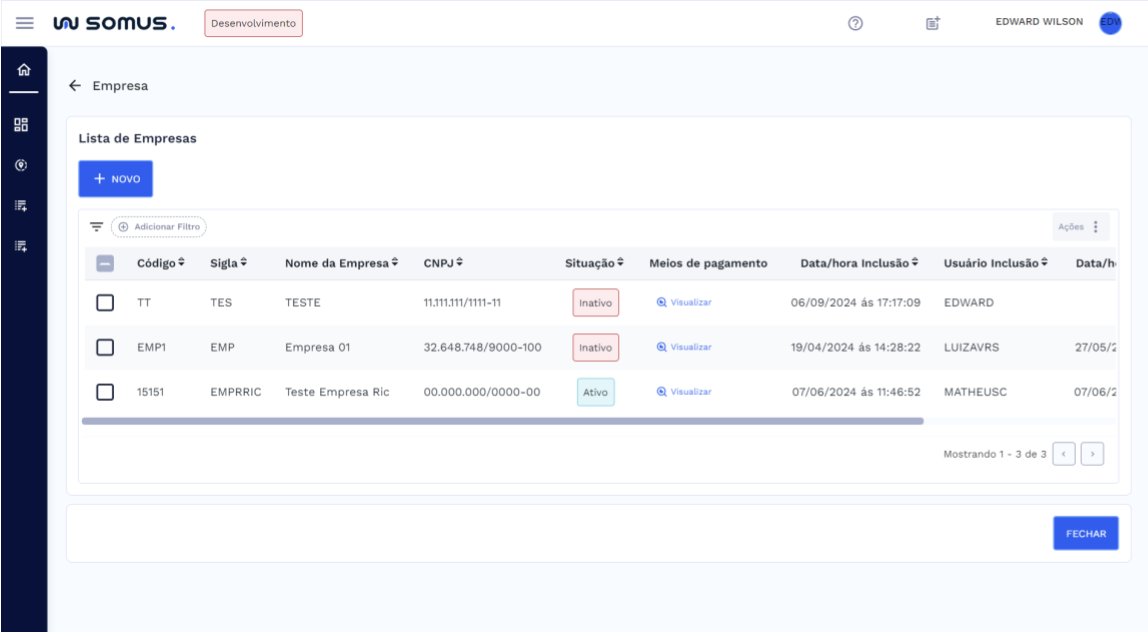The height and width of the screenshot is (632, 1148).
Task: Open the notes icon in header
Action: (x=927, y=23)
